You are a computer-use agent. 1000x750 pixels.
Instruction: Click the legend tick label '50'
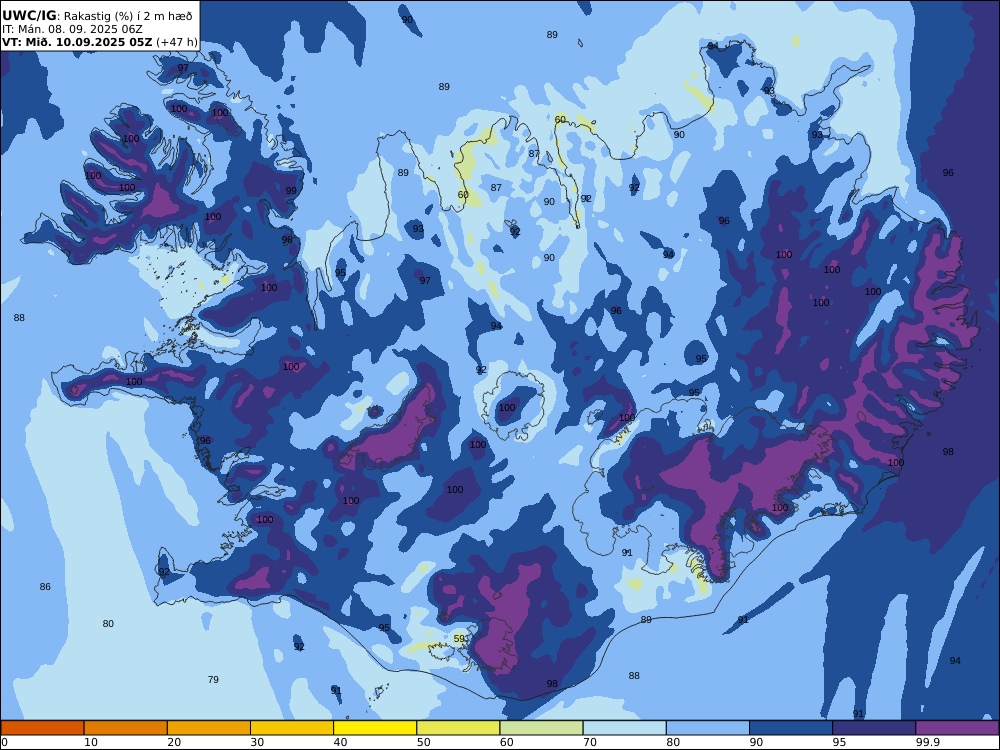click(x=423, y=742)
